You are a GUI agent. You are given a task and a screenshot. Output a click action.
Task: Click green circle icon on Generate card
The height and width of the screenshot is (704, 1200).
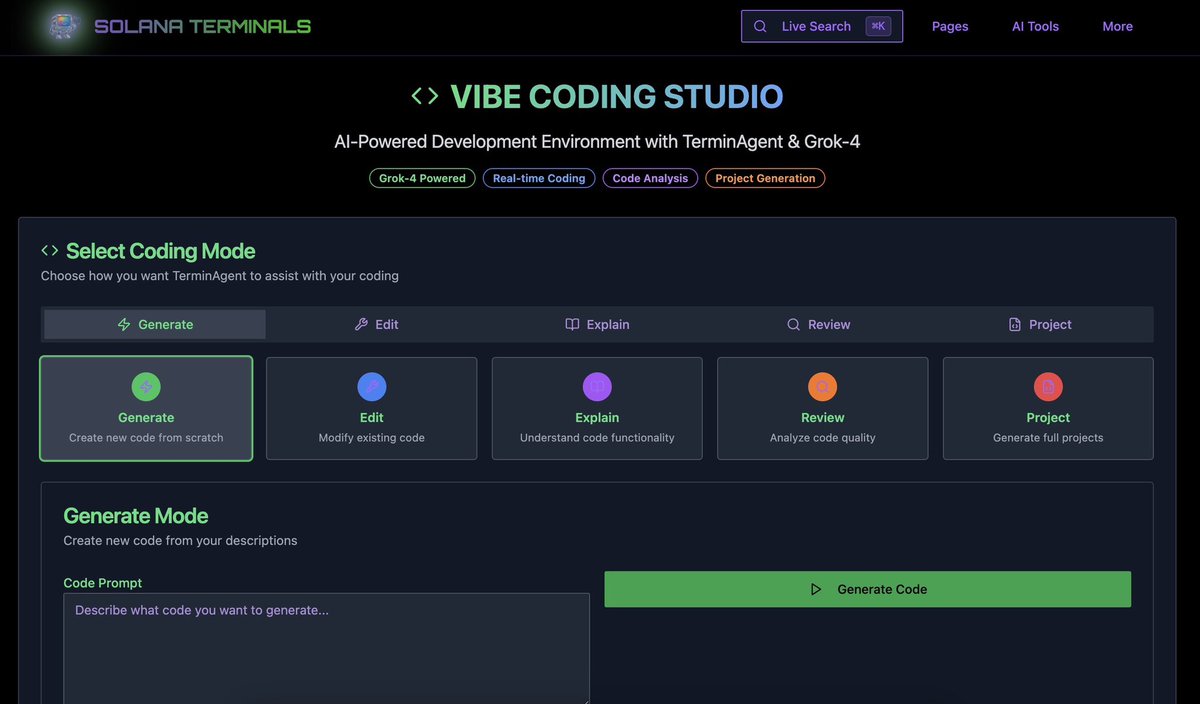[146, 387]
